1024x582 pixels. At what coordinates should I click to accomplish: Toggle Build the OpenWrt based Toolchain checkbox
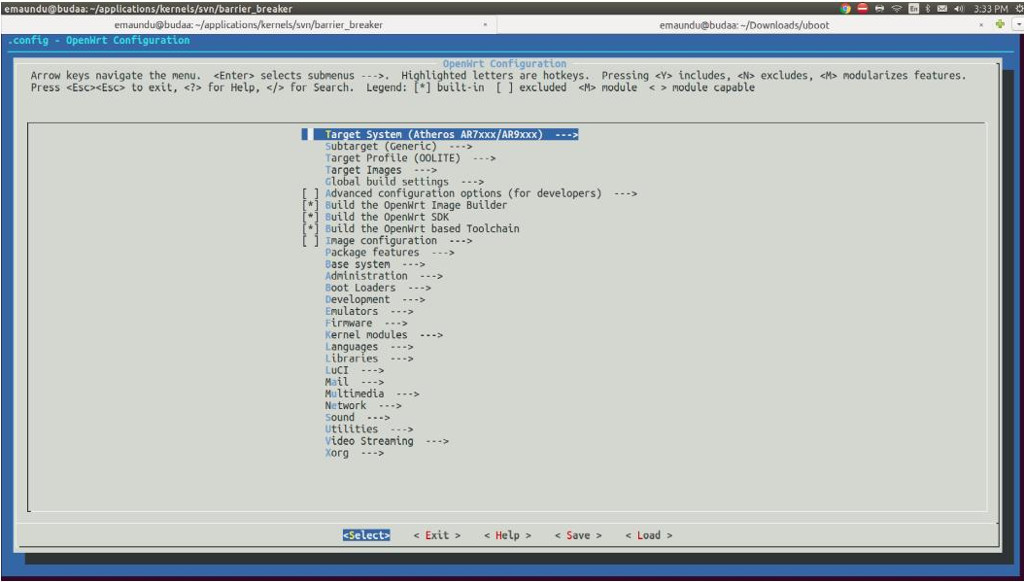[x=310, y=229]
